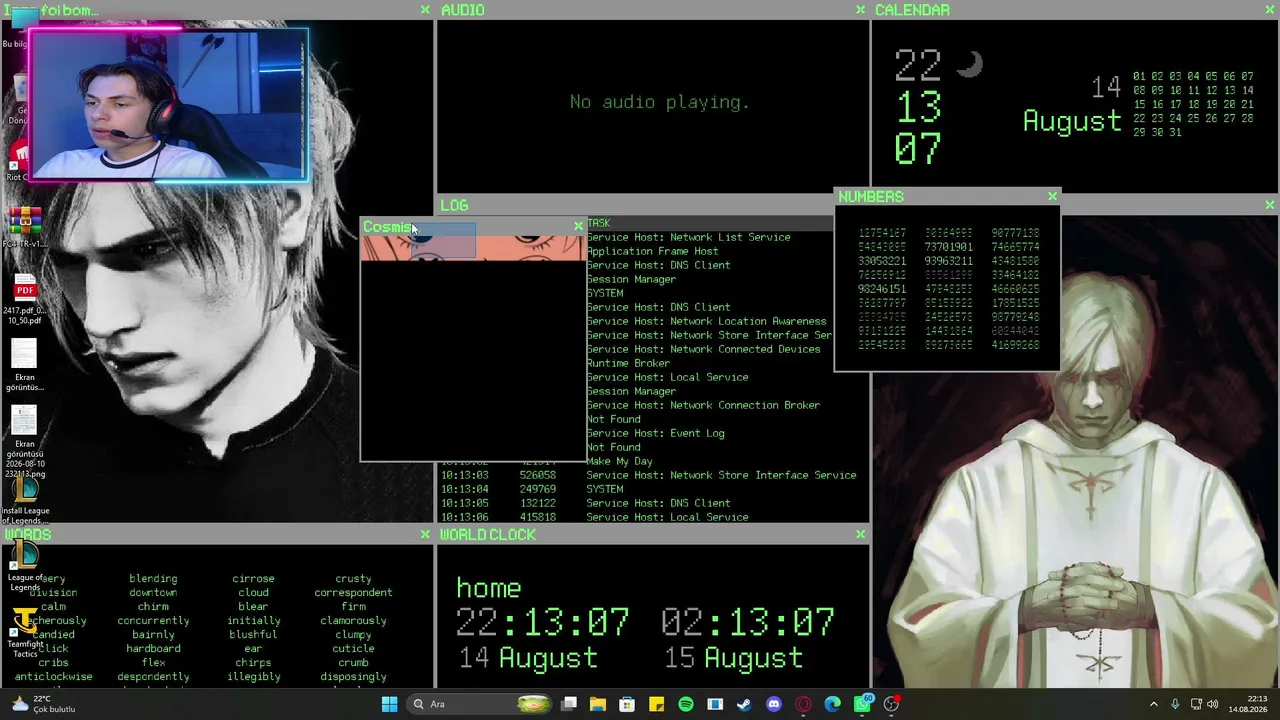Screen dimensions: 1280x720
Task: Launch Steam from the taskbar
Action: [x=744, y=704]
